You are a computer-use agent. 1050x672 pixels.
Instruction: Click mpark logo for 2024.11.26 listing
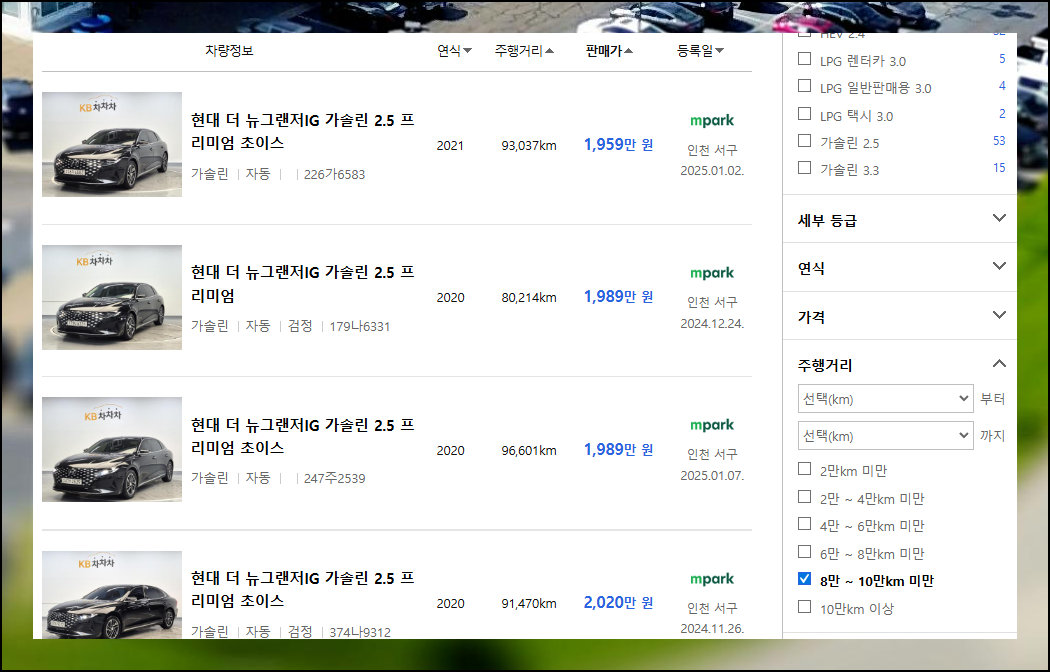click(x=712, y=579)
